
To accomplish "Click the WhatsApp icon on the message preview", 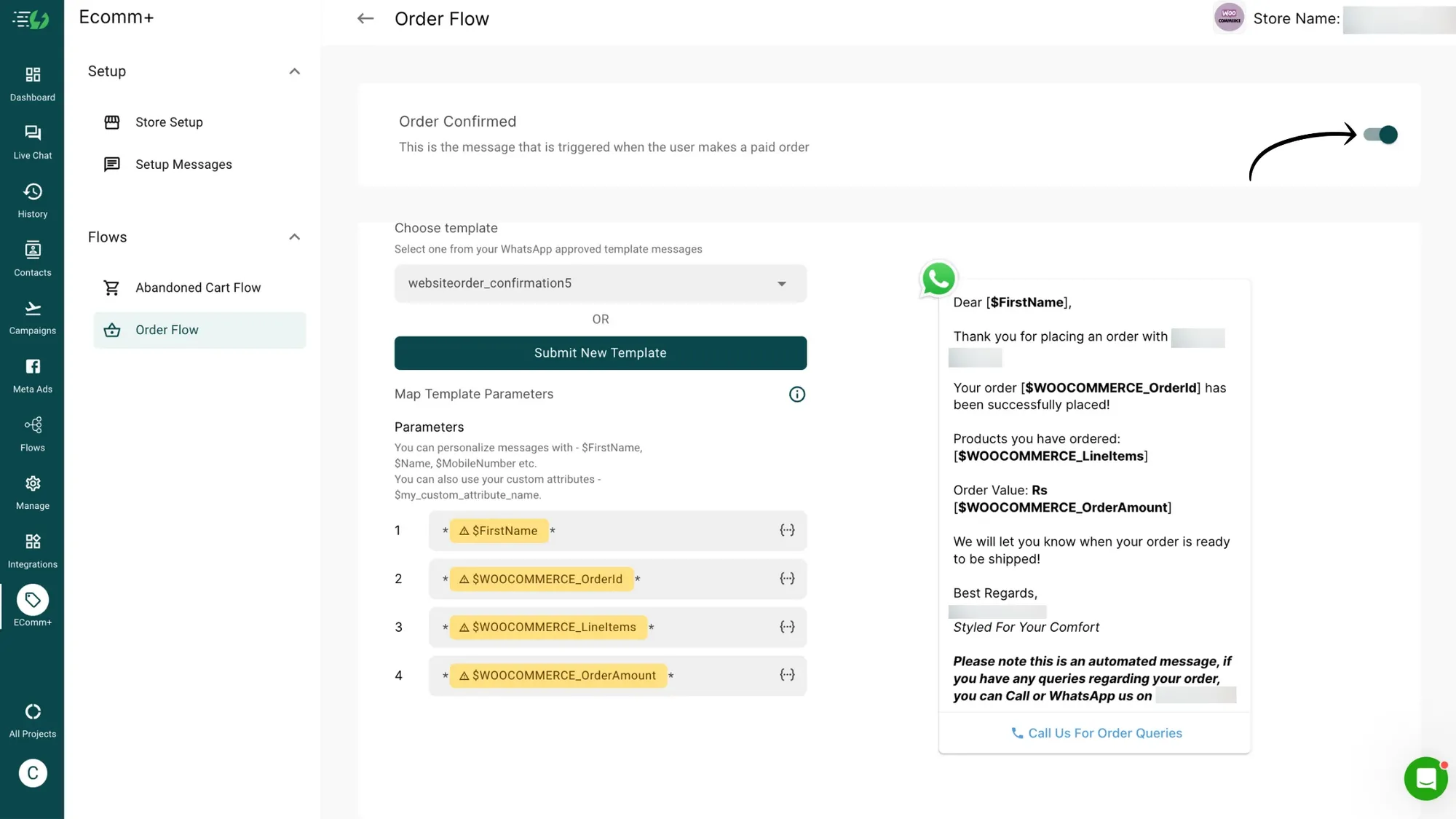I will 938,278.
